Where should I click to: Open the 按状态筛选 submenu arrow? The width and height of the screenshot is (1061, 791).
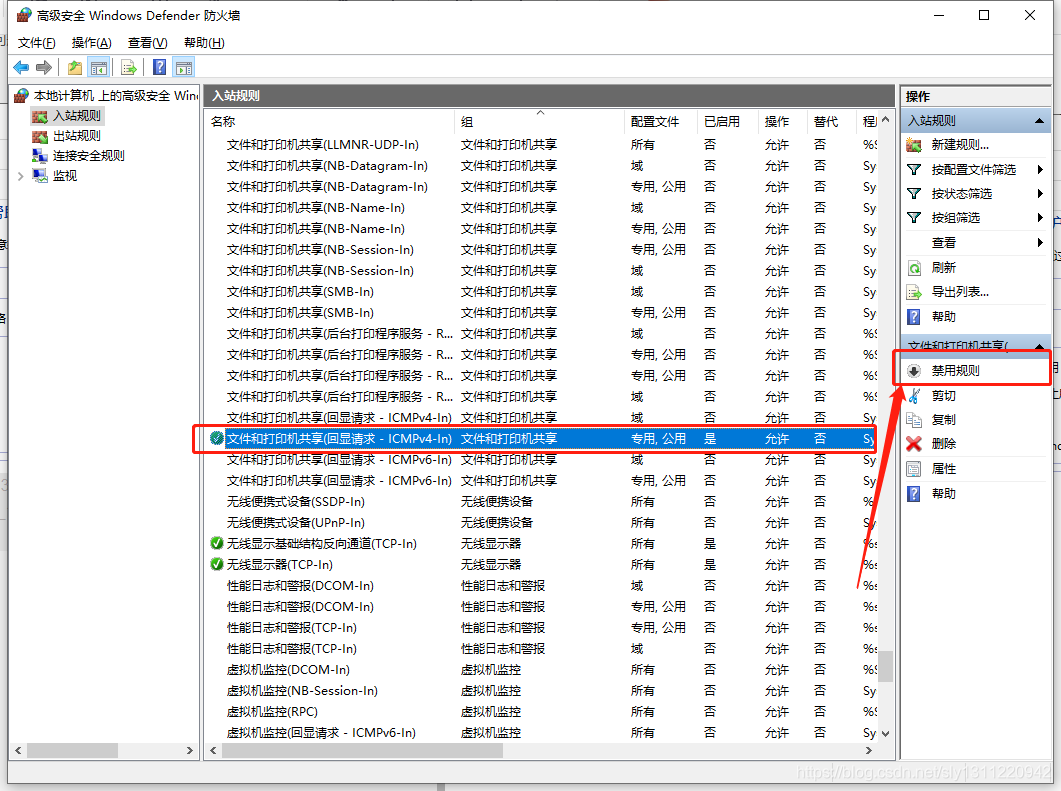tap(1040, 194)
